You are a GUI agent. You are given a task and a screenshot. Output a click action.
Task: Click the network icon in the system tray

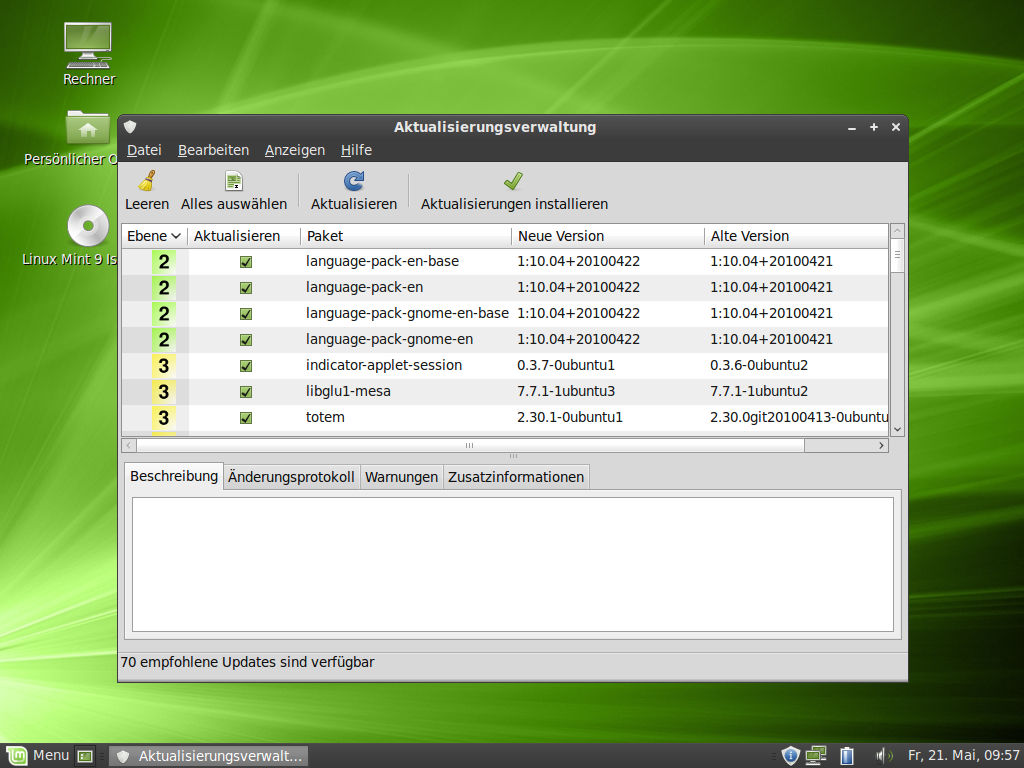coord(817,755)
